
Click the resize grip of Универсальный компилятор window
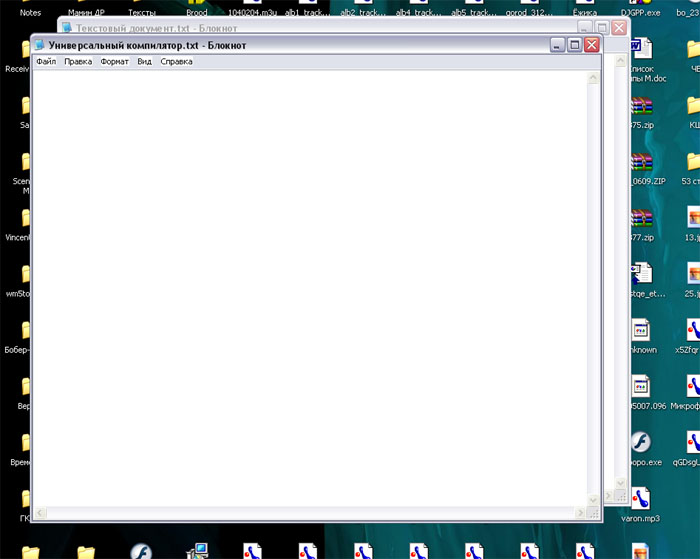tap(594, 513)
